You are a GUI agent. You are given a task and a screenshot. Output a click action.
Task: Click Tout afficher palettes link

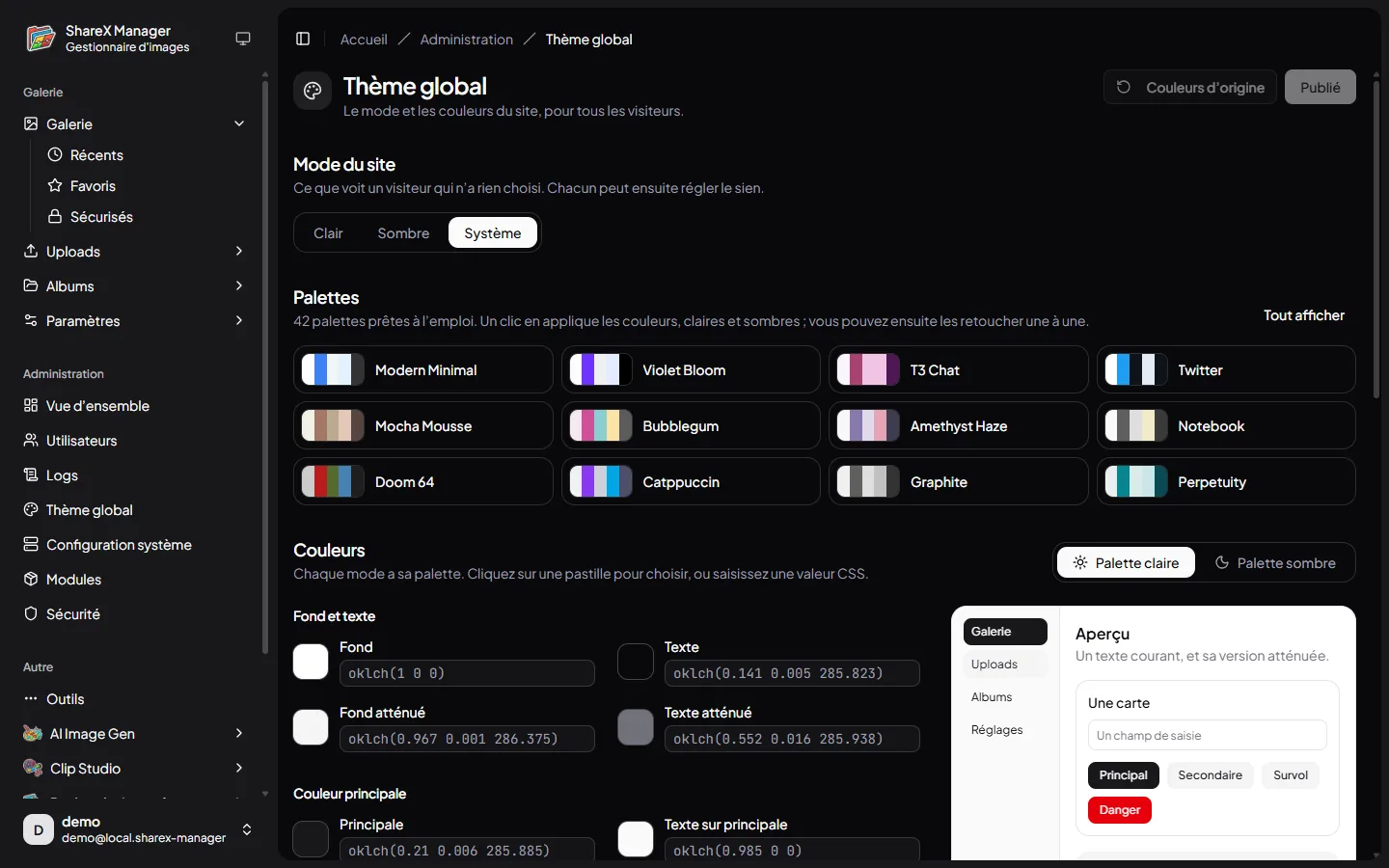1304,315
